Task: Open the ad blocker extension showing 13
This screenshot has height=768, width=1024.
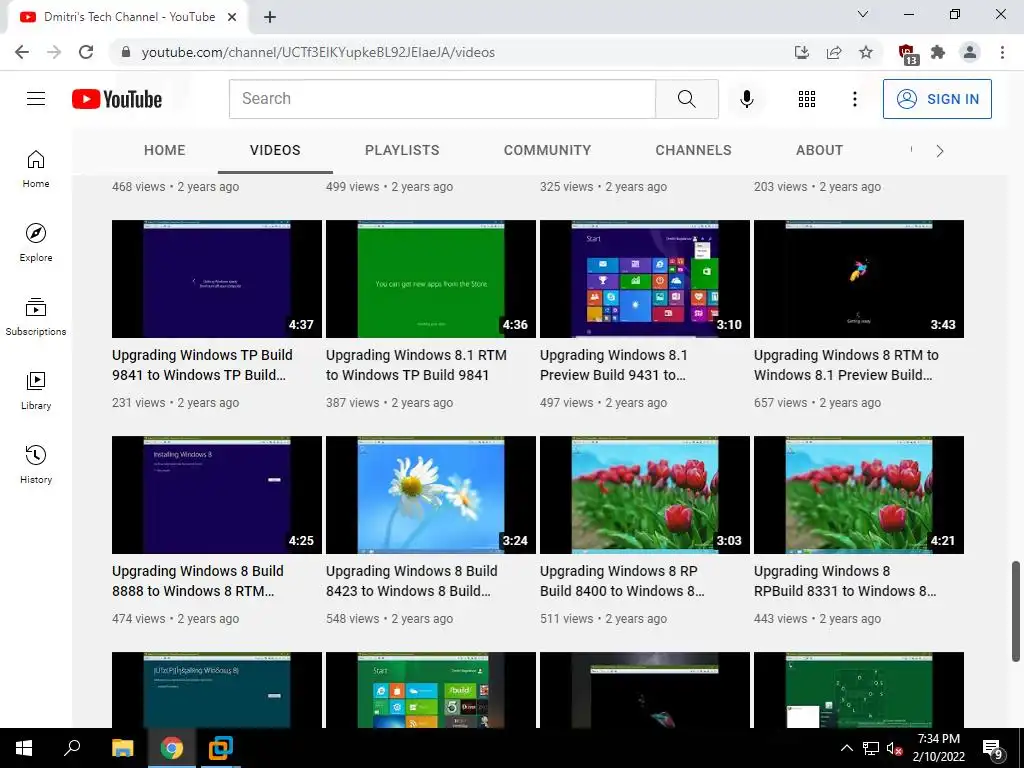Action: pyautogui.click(x=908, y=54)
